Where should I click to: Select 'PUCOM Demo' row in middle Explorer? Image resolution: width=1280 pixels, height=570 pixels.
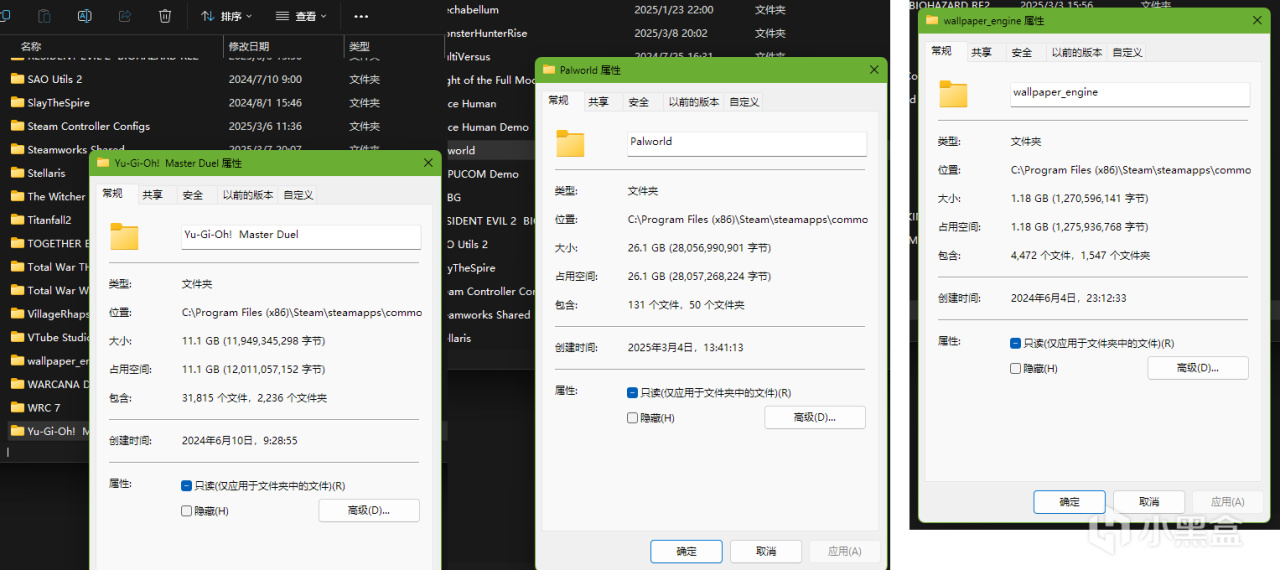[492, 174]
